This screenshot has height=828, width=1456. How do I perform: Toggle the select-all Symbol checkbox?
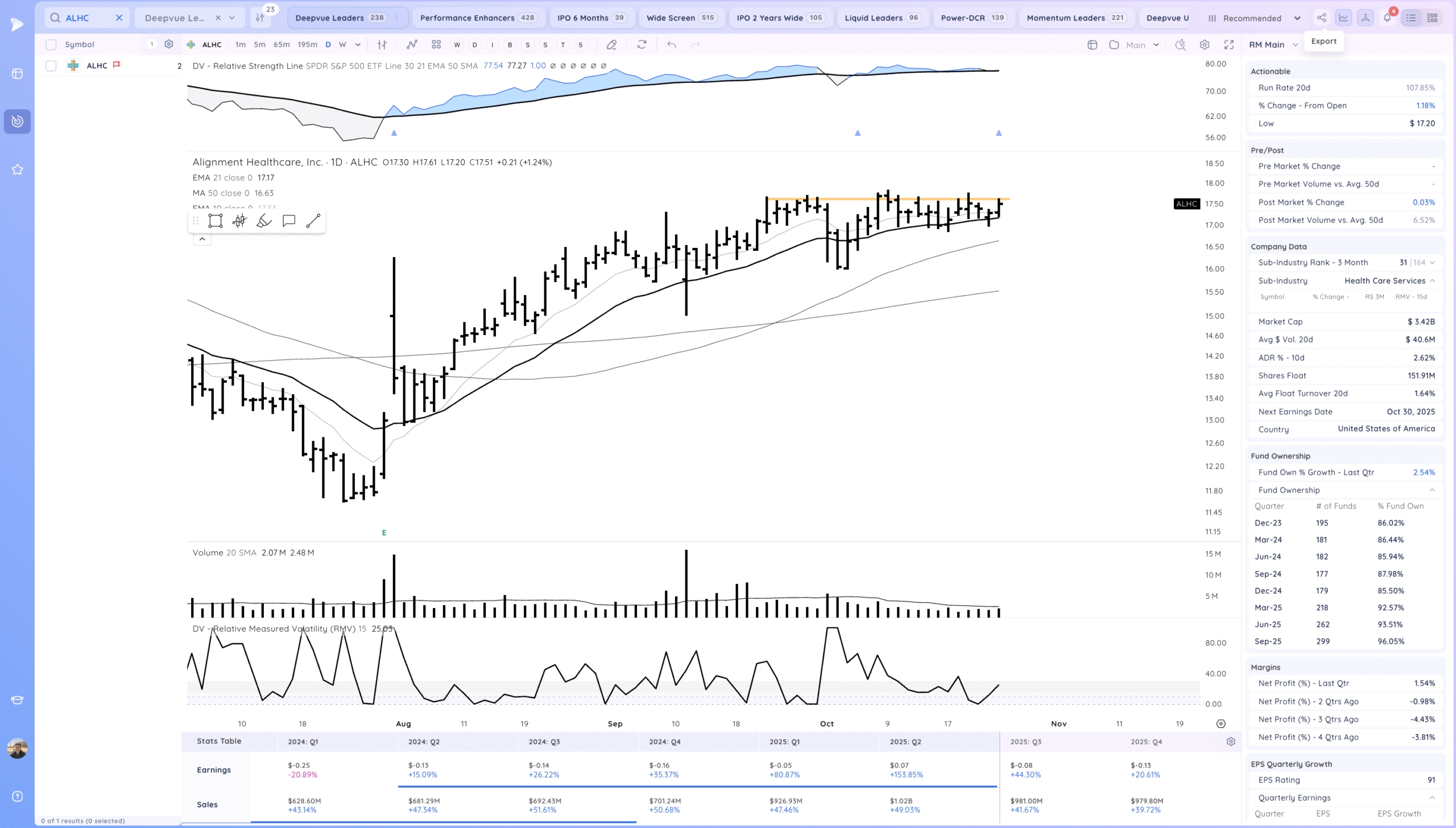(51, 44)
